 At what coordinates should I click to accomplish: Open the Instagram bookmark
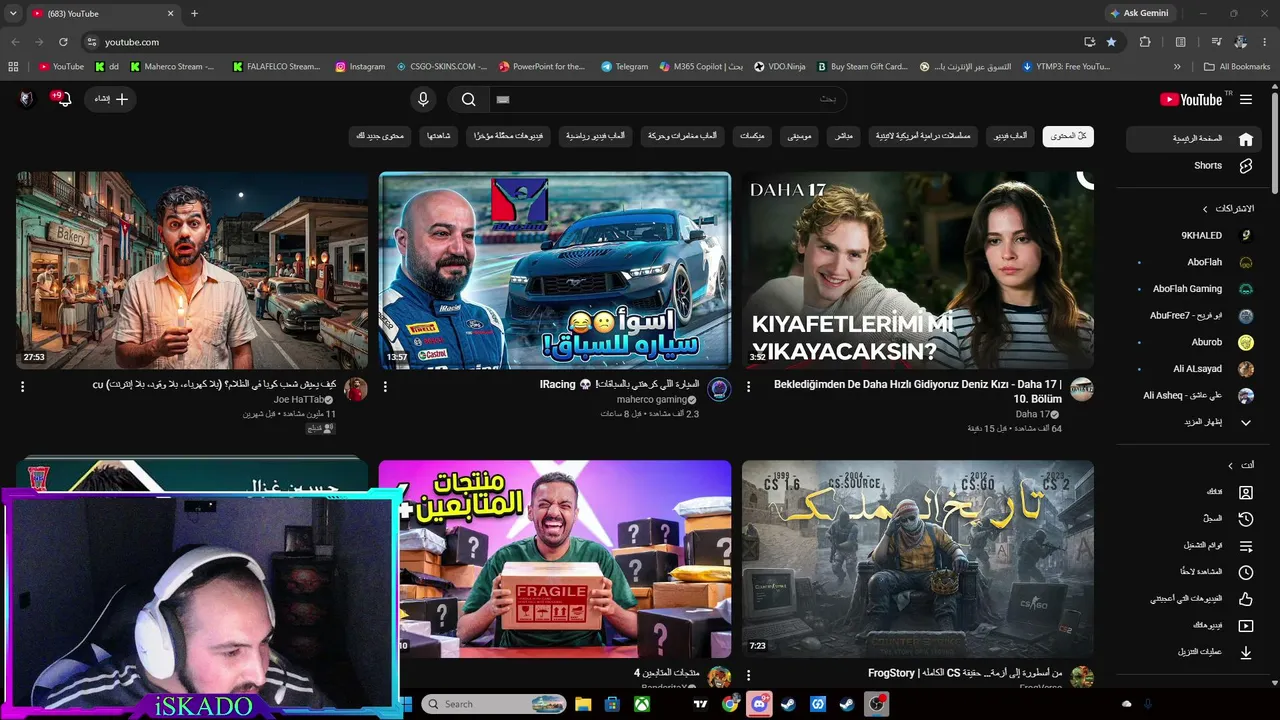coord(360,67)
